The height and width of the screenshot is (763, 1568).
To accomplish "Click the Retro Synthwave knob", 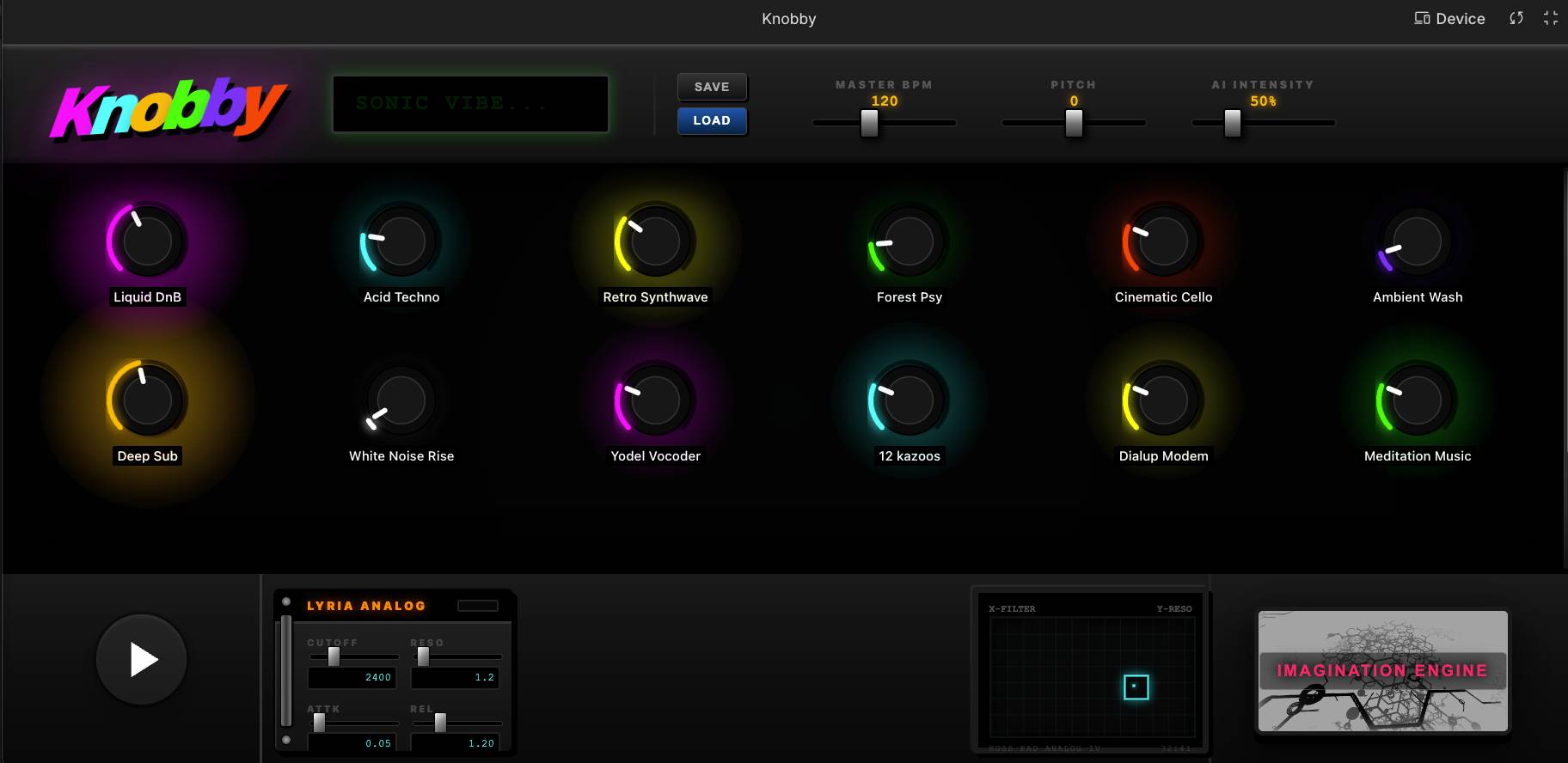I will coord(655,241).
